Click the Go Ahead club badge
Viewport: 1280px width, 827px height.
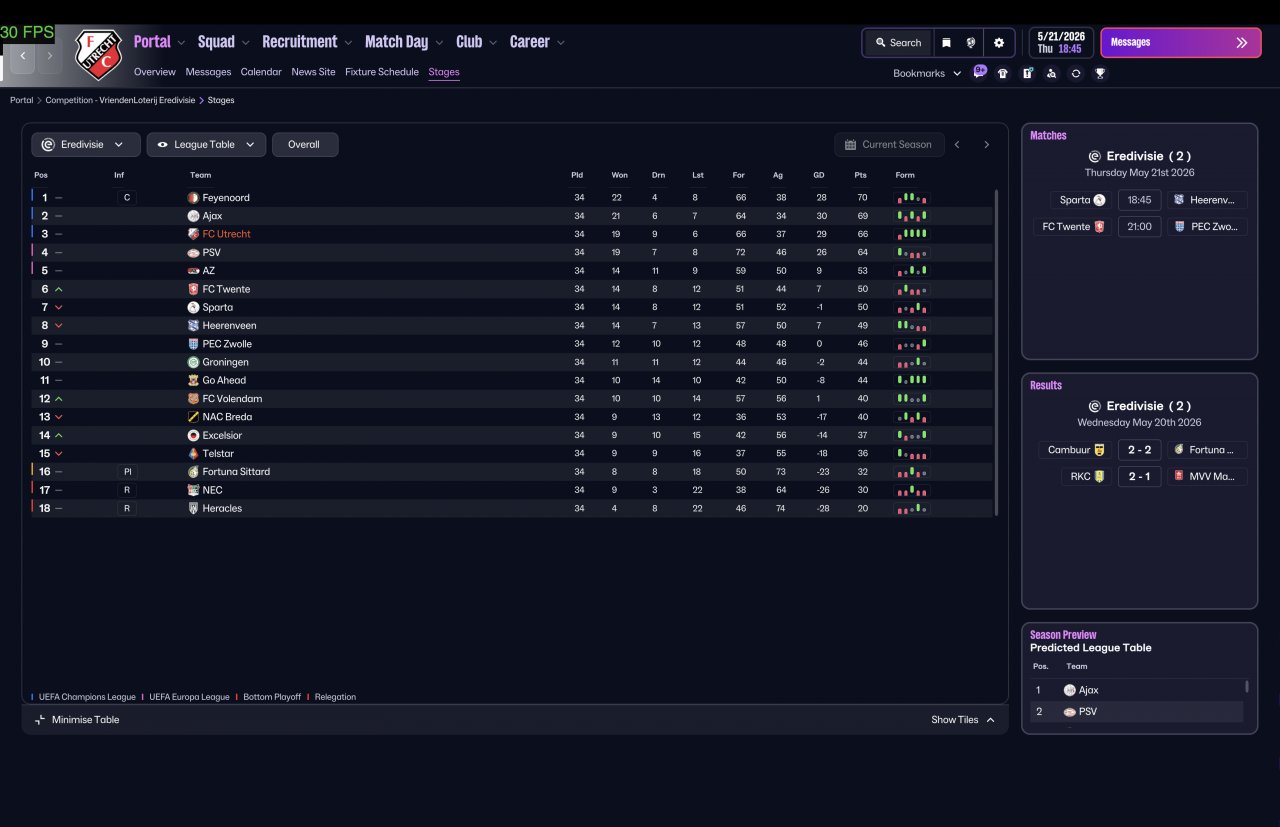(x=193, y=380)
